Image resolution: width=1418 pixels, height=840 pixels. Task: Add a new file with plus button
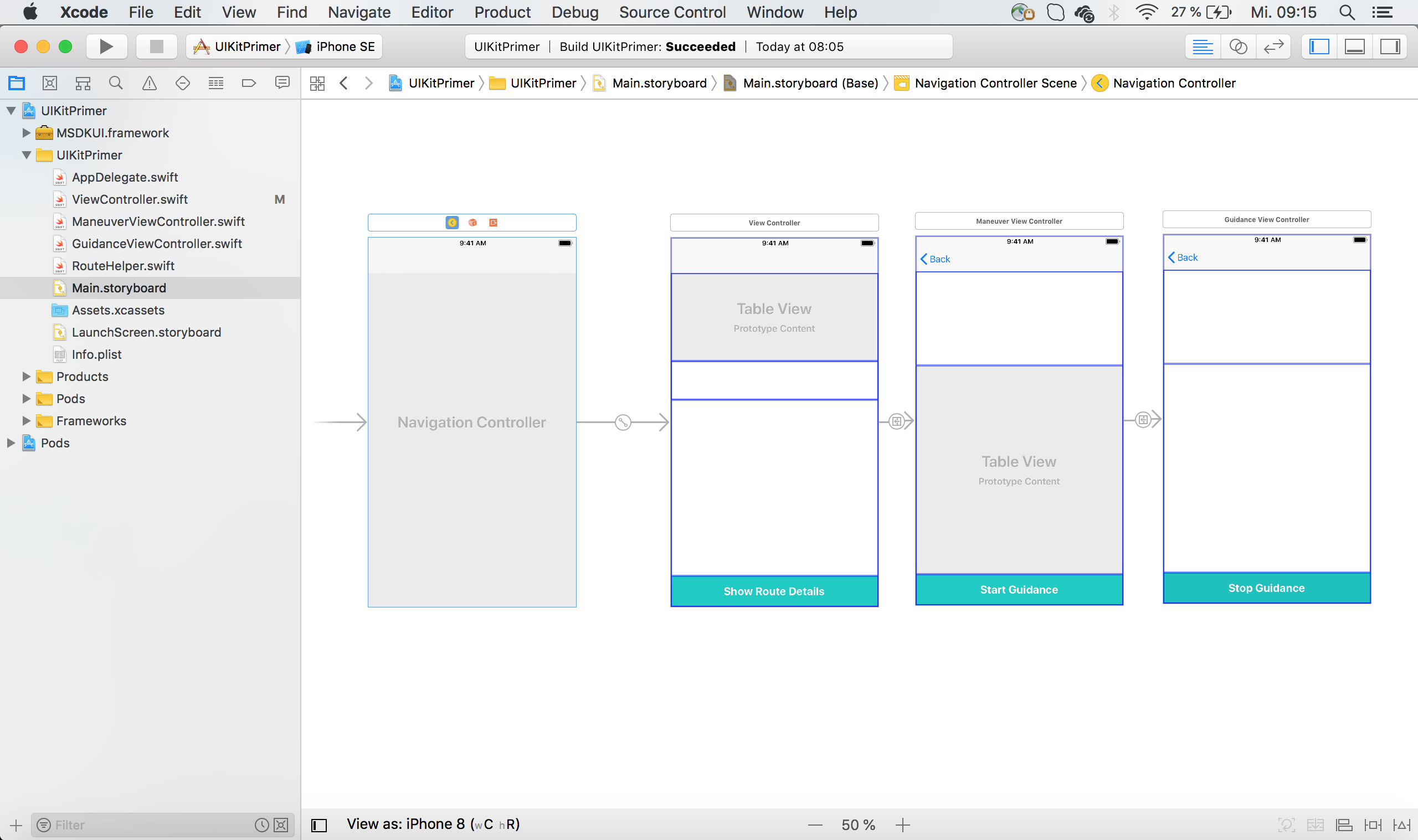[16, 825]
